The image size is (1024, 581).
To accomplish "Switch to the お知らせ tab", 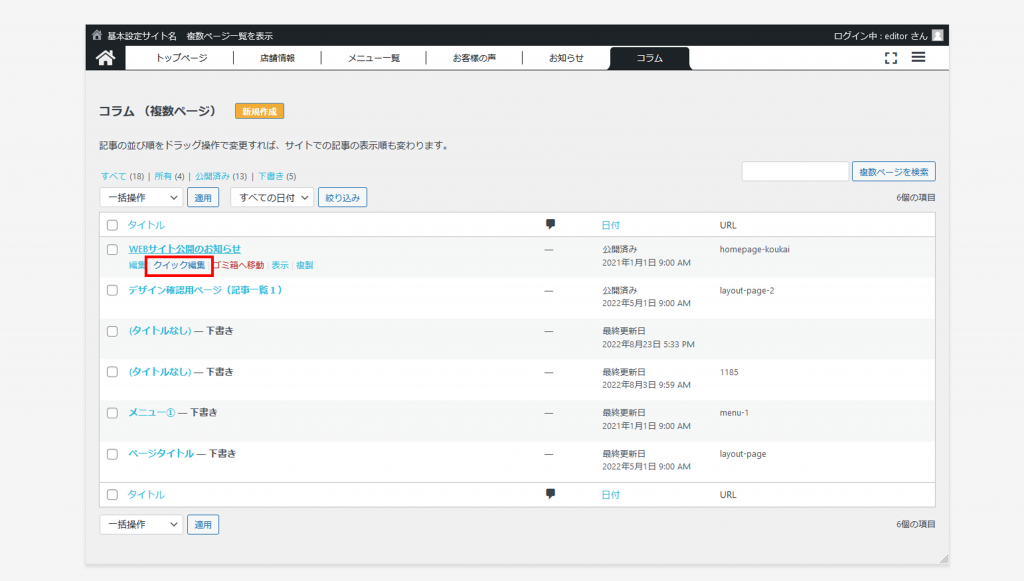I will tap(566, 58).
